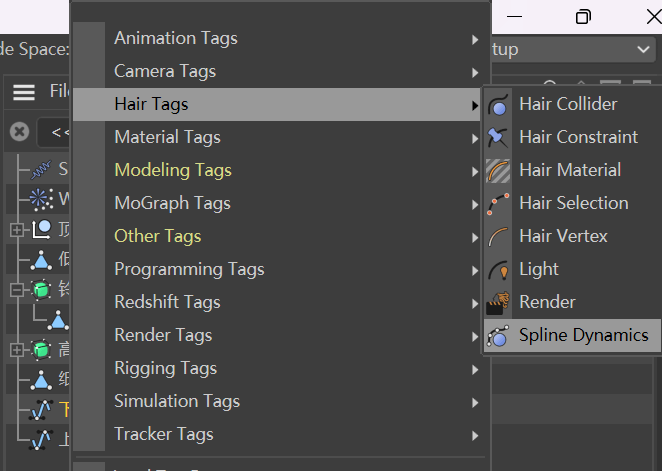Expand the blue-sphere axis object tree node
The height and width of the screenshot is (471, 662).
coord(16,230)
